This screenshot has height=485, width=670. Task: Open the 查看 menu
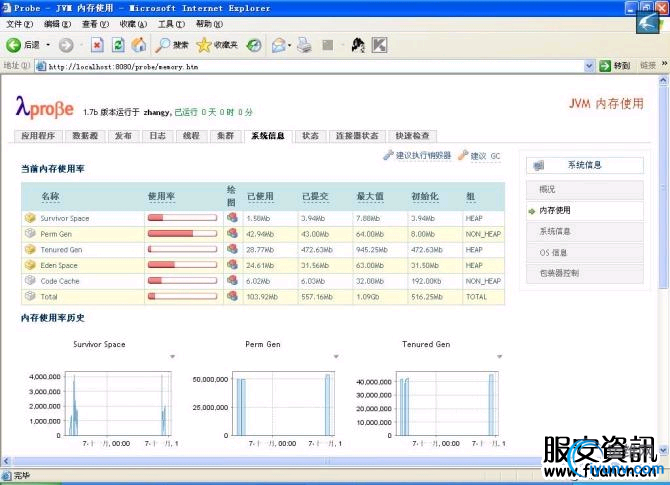tap(95, 24)
